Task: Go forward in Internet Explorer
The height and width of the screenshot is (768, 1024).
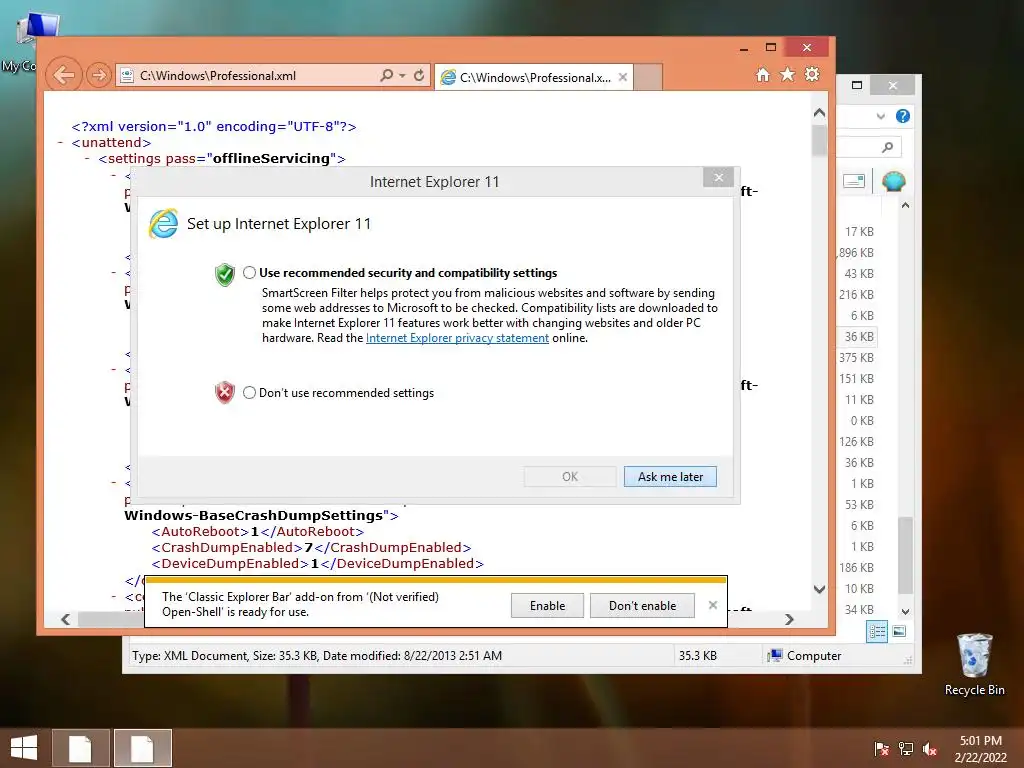Action: click(x=99, y=76)
